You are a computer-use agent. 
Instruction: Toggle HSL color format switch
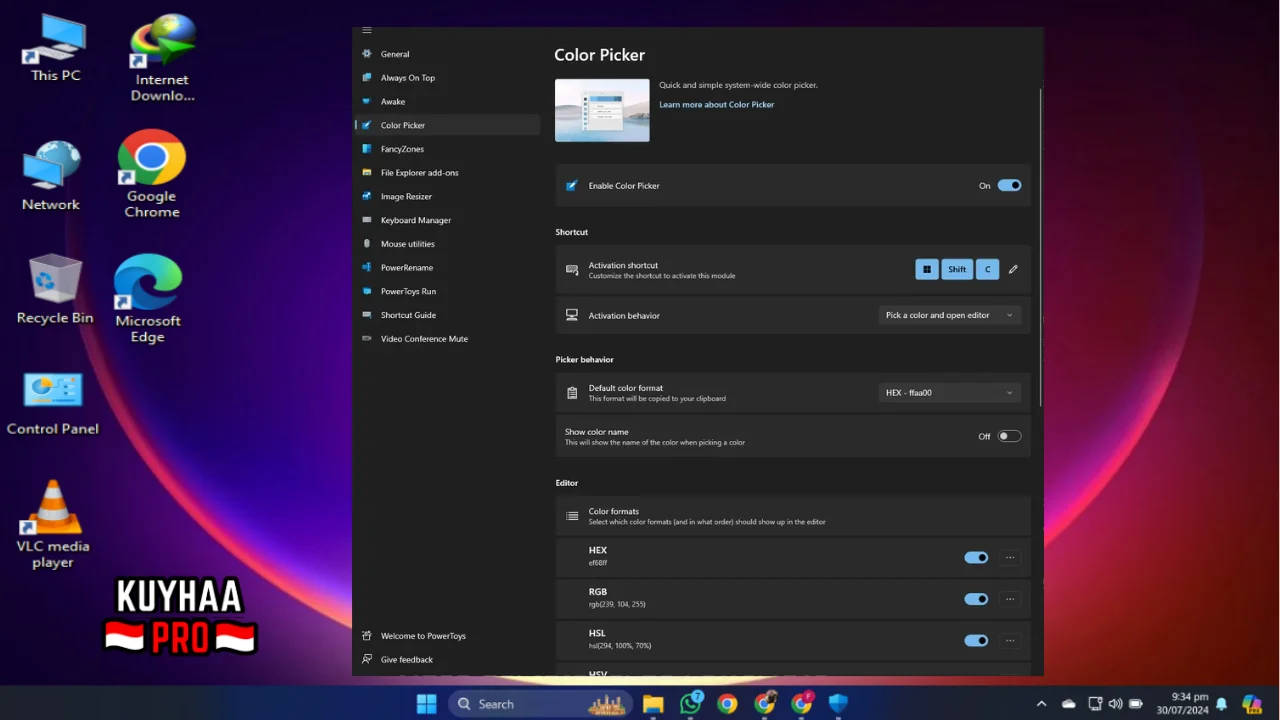click(976, 641)
